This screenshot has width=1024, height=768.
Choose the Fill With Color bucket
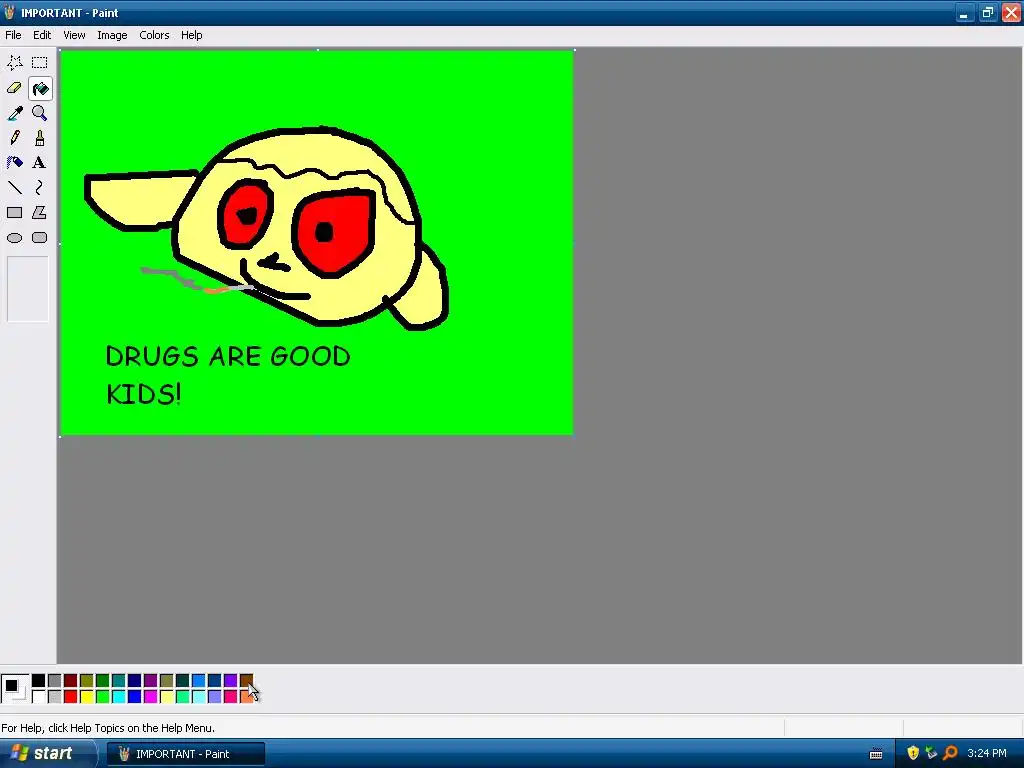[x=40, y=88]
